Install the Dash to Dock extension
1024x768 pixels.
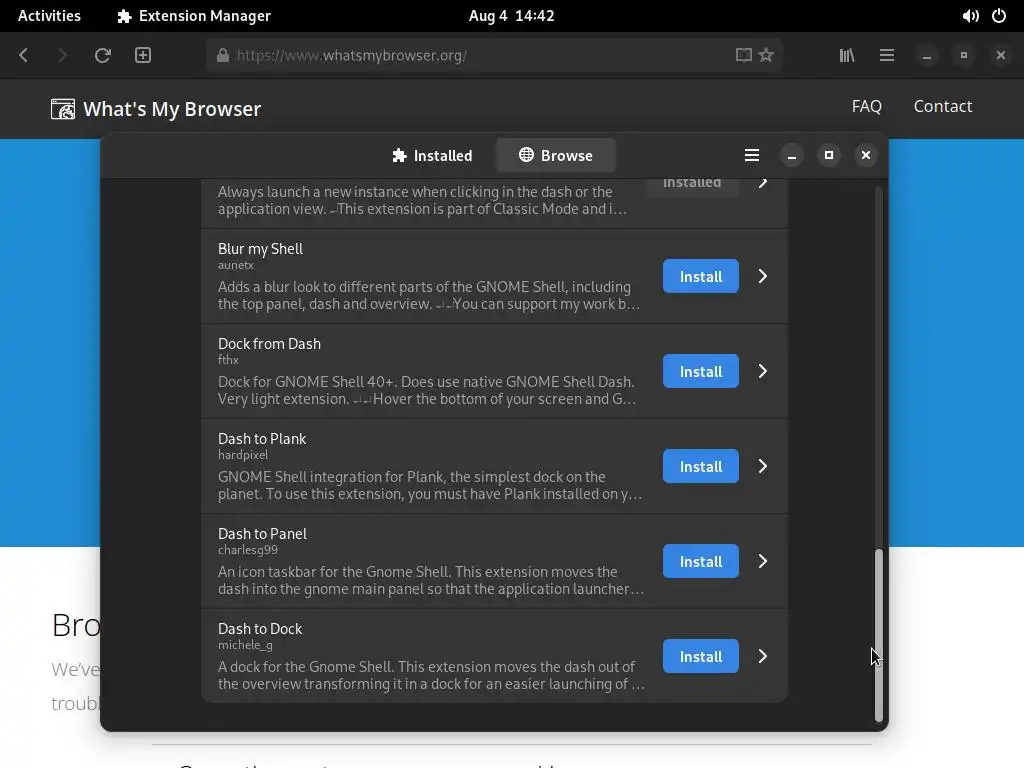(x=701, y=656)
